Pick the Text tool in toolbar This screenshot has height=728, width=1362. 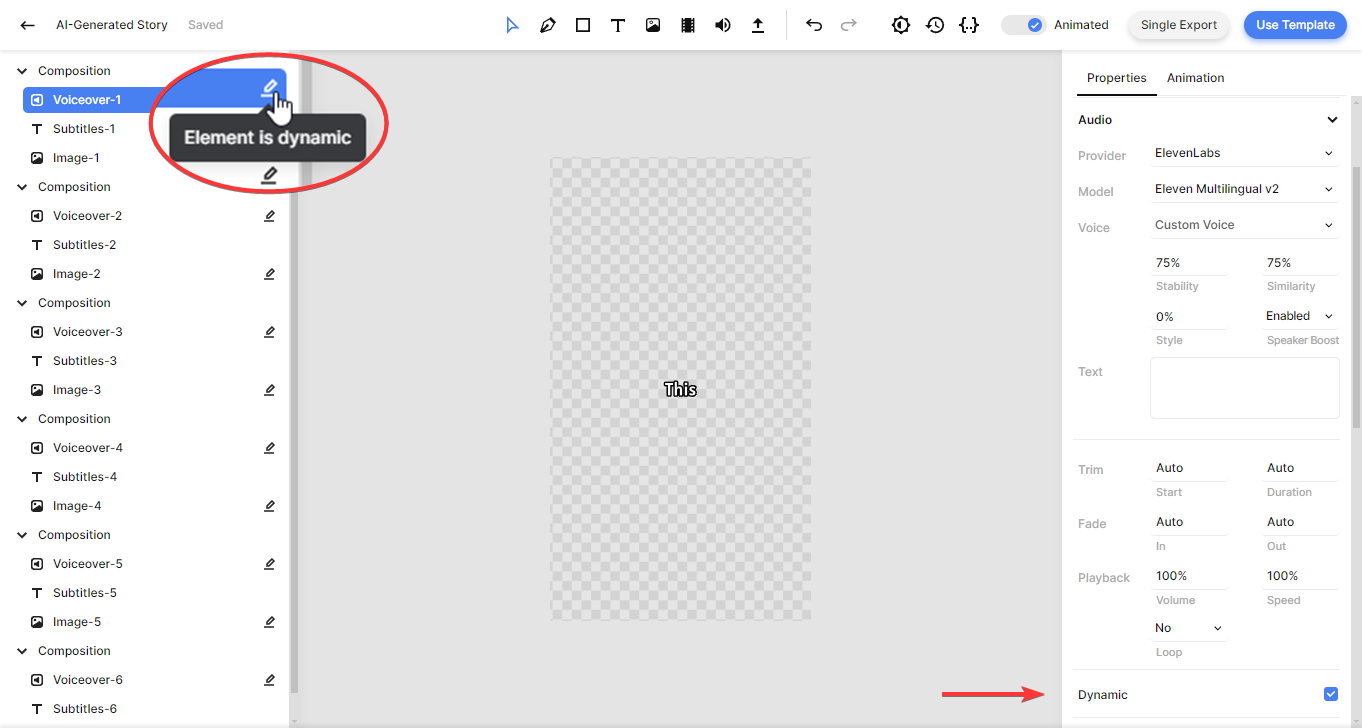click(x=618, y=25)
